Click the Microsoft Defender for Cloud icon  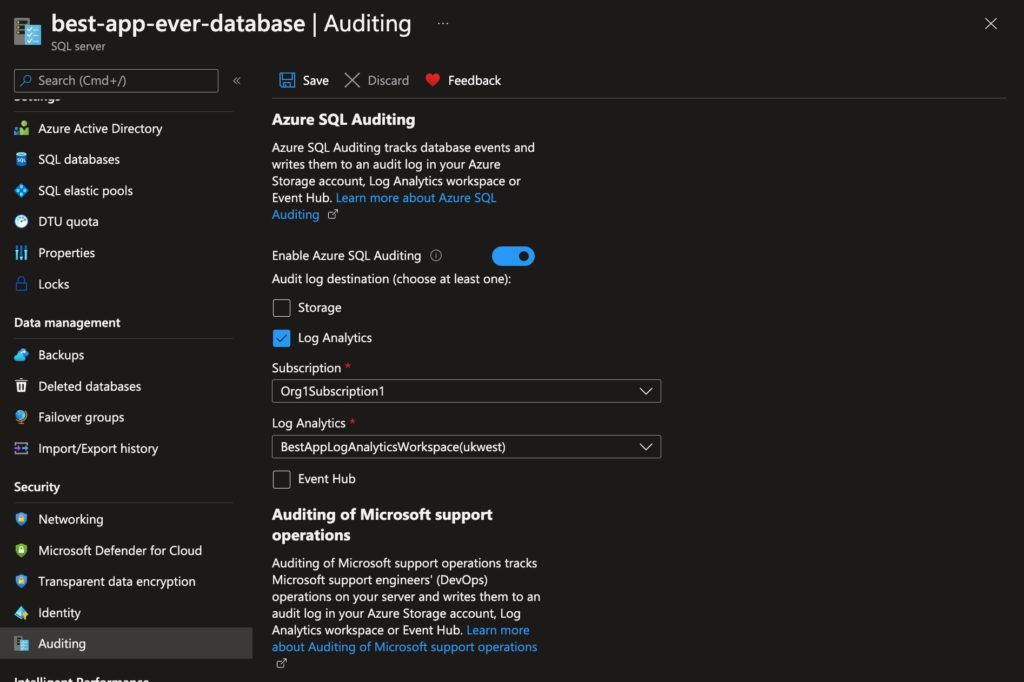(22, 550)
